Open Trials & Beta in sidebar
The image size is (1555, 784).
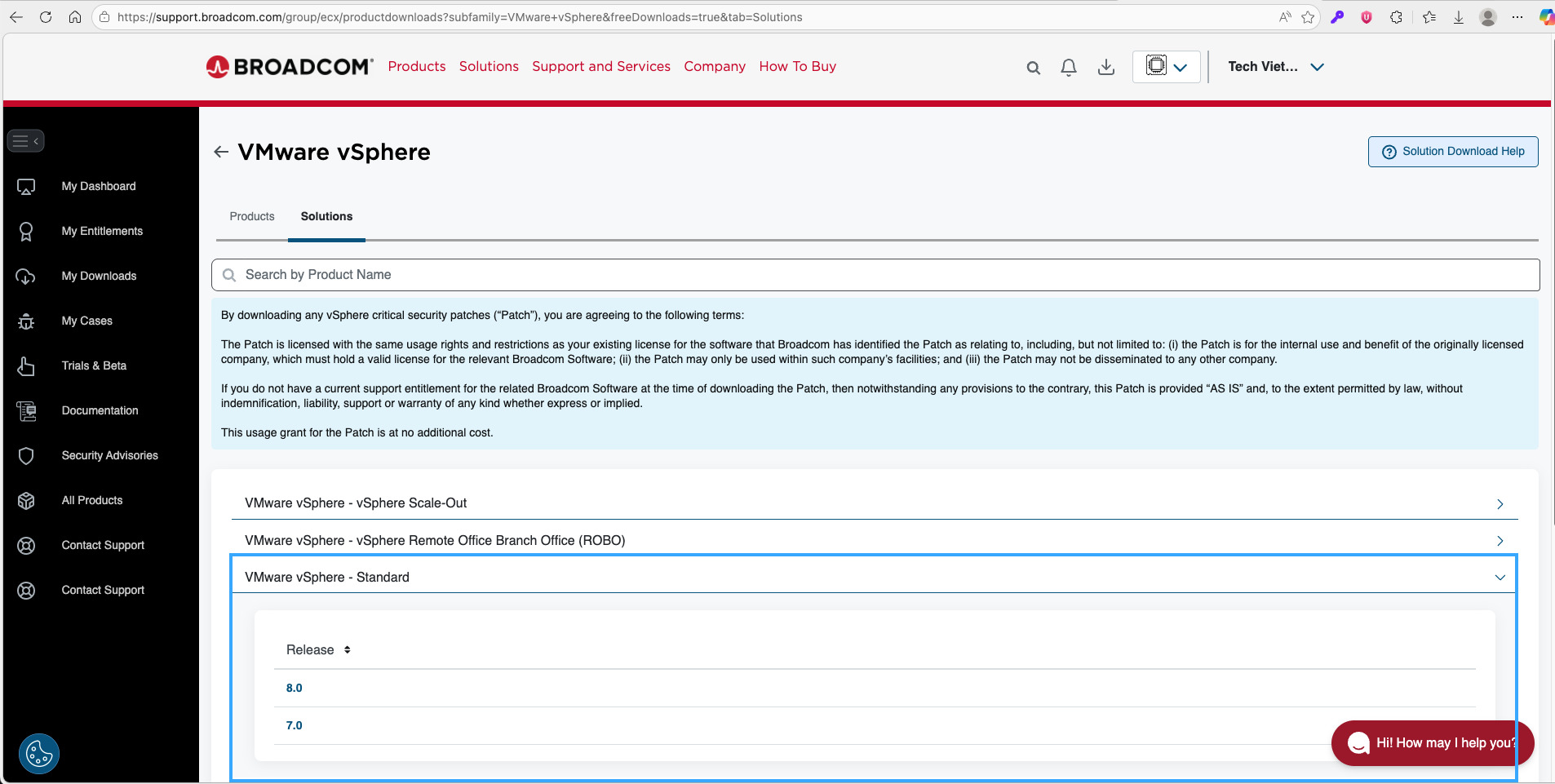coord(94,366)
